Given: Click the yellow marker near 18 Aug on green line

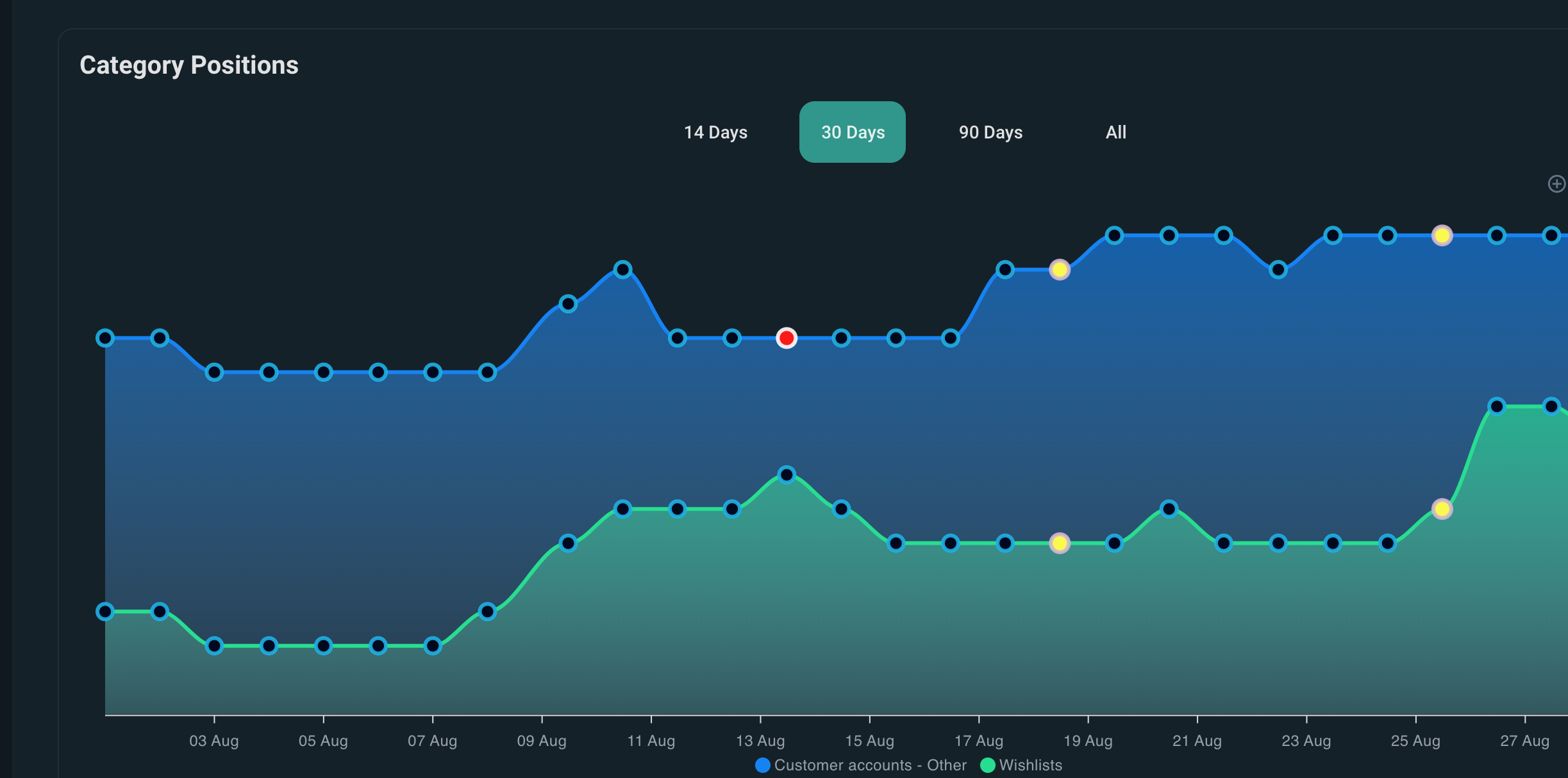Looking at the screenshot, I should (x=1059, y=543).
